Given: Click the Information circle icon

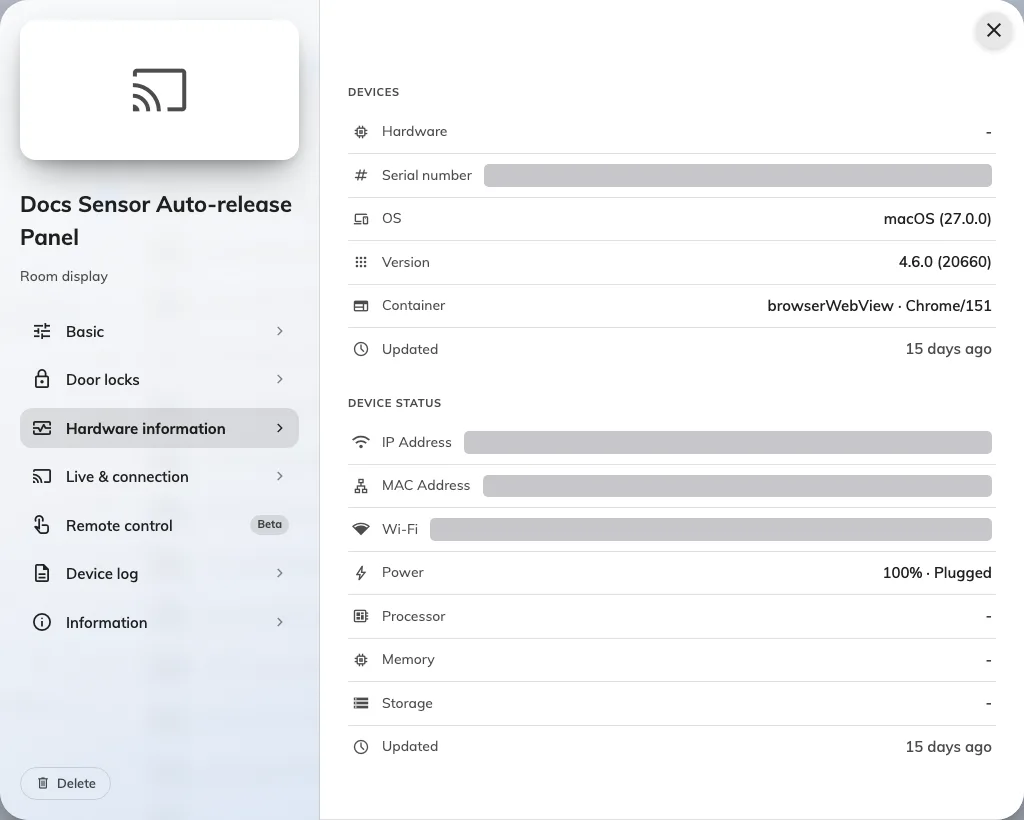Looking at the screenshot, I should (x=42, y=622).
